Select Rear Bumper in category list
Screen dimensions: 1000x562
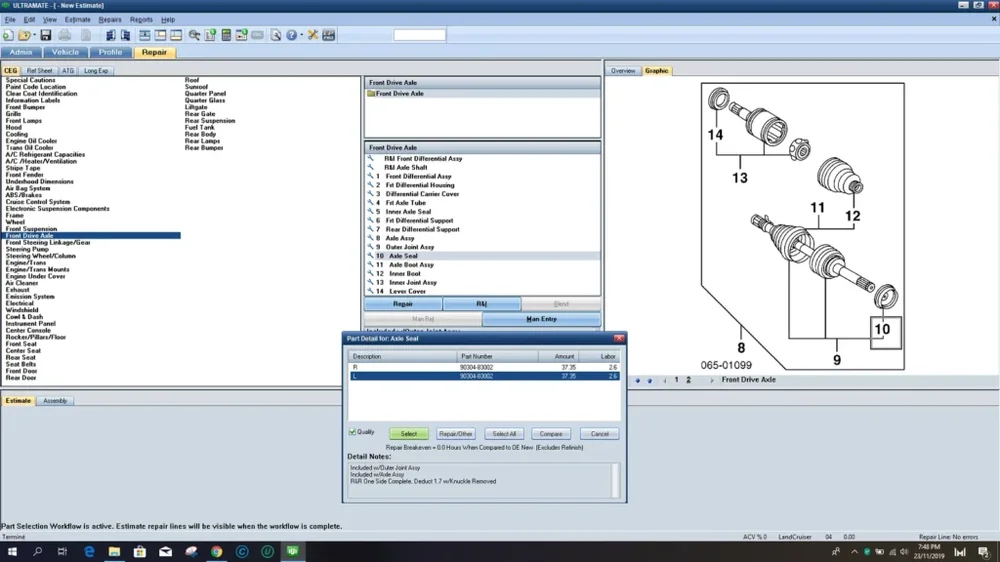point(204,148)
